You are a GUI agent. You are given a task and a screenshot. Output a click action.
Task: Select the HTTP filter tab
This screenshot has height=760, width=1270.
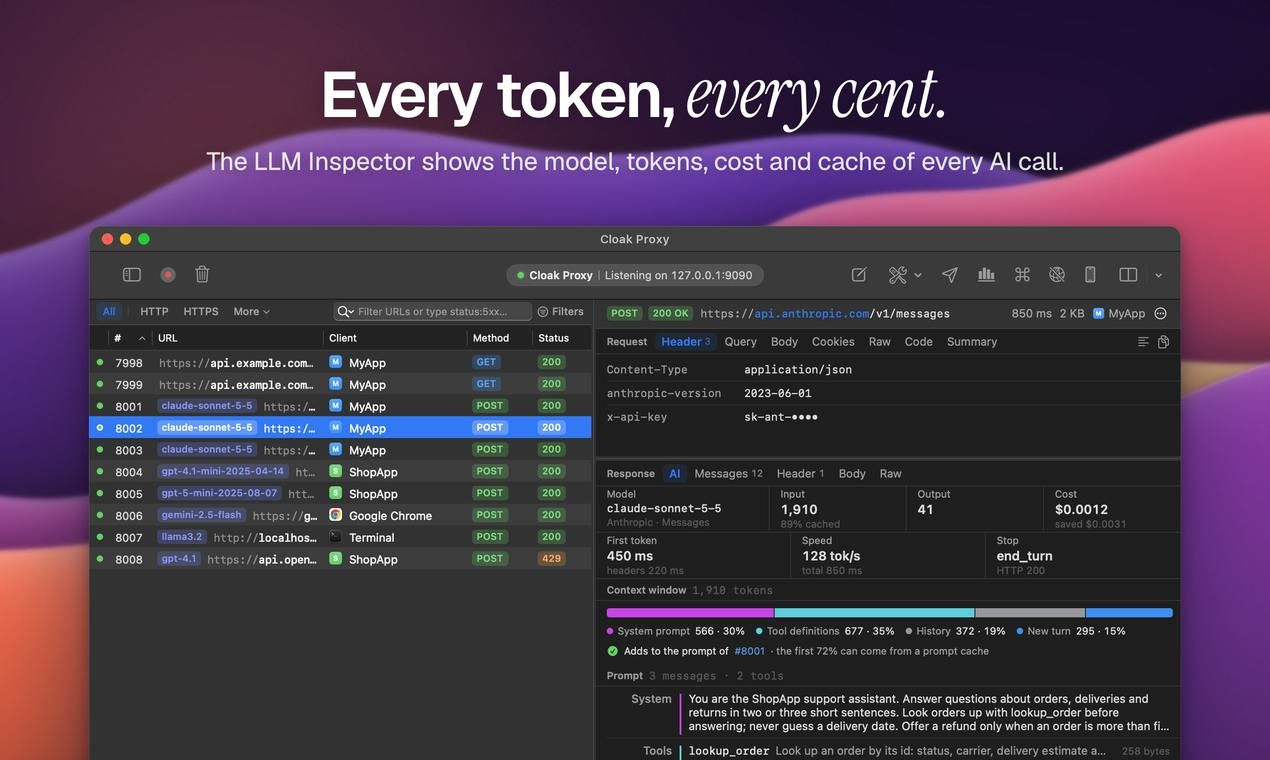[x=154, y=311]
